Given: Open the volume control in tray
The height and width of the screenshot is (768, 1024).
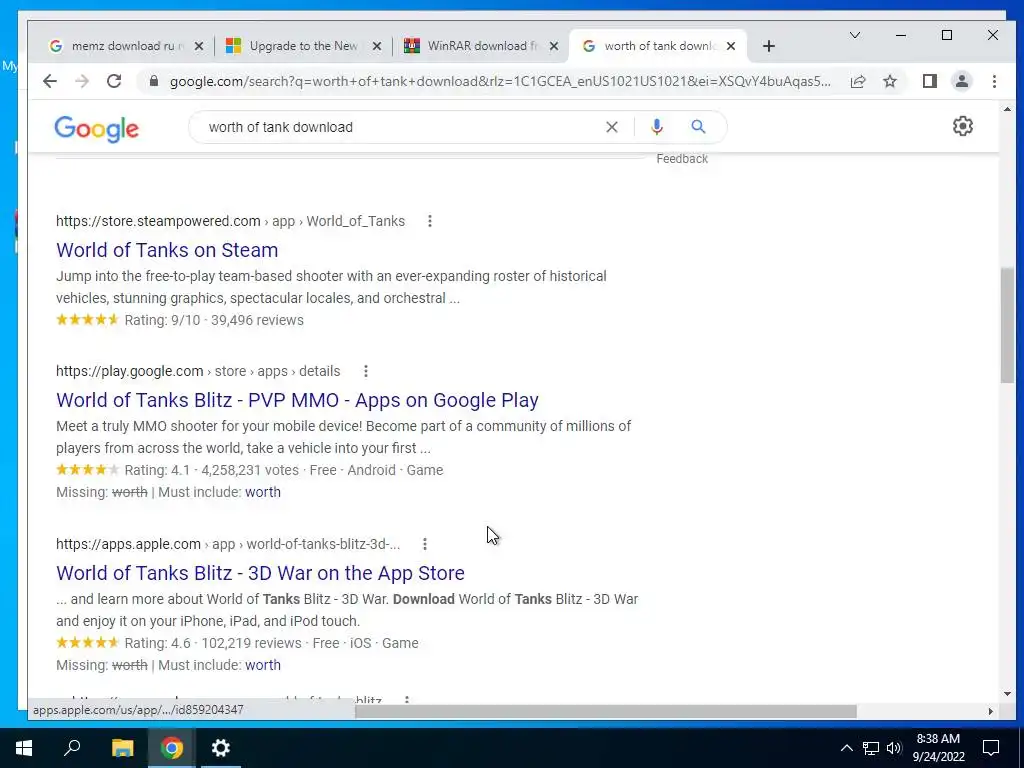Looking at the screenshot, I should click(894, 748).
